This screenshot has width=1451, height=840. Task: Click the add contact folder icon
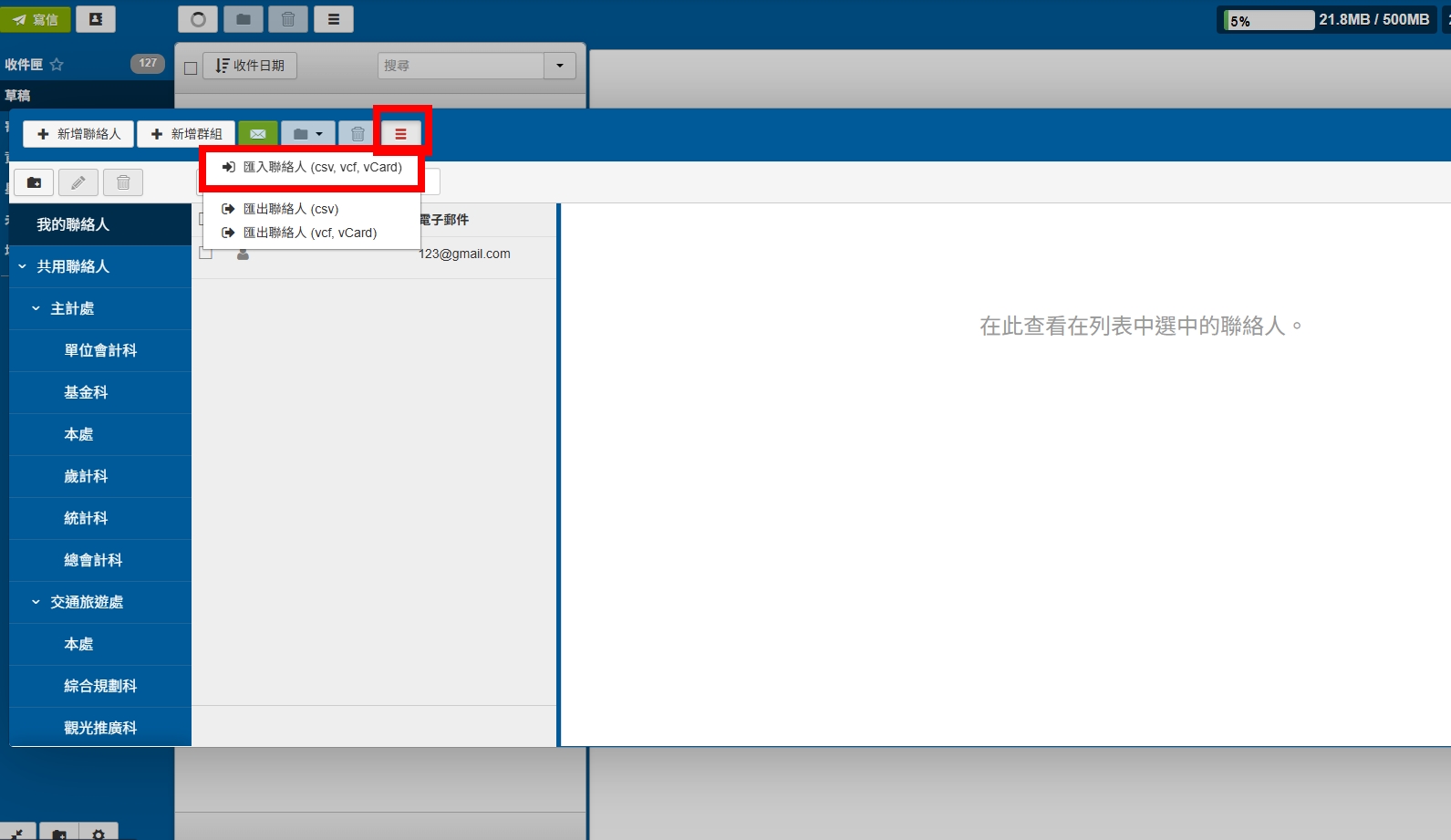click(x=34, y=182)
